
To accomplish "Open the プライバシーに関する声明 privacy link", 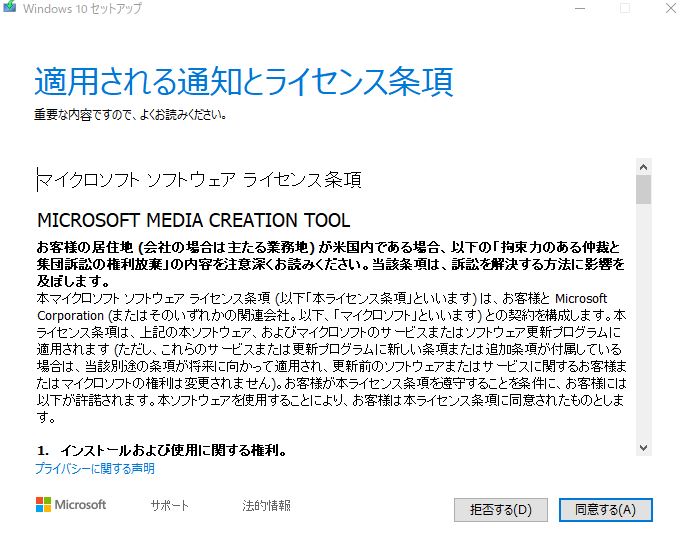I will point(95,469).
